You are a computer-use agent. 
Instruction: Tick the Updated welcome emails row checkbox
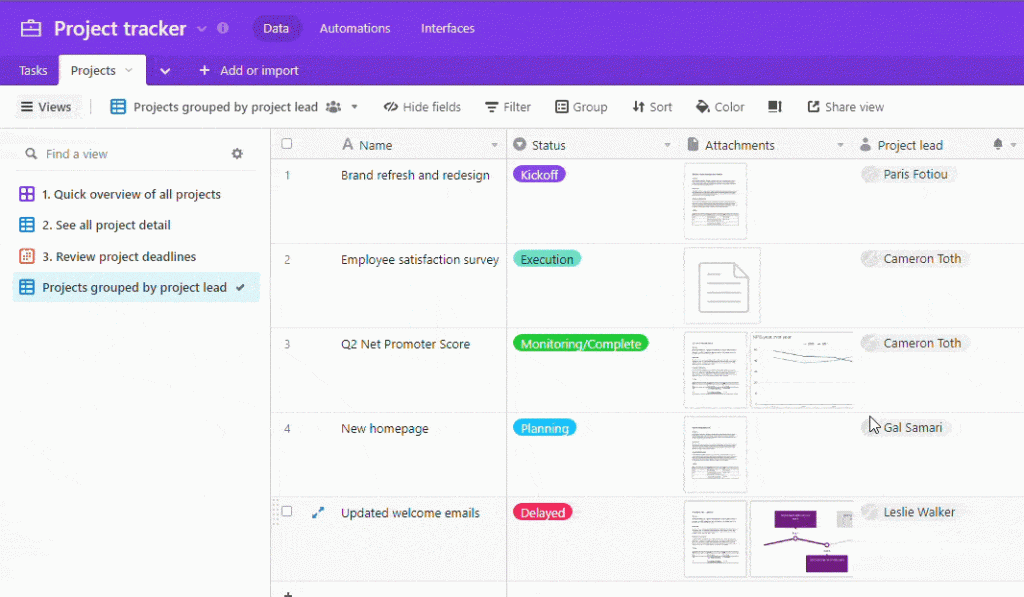tap(287, 511)
